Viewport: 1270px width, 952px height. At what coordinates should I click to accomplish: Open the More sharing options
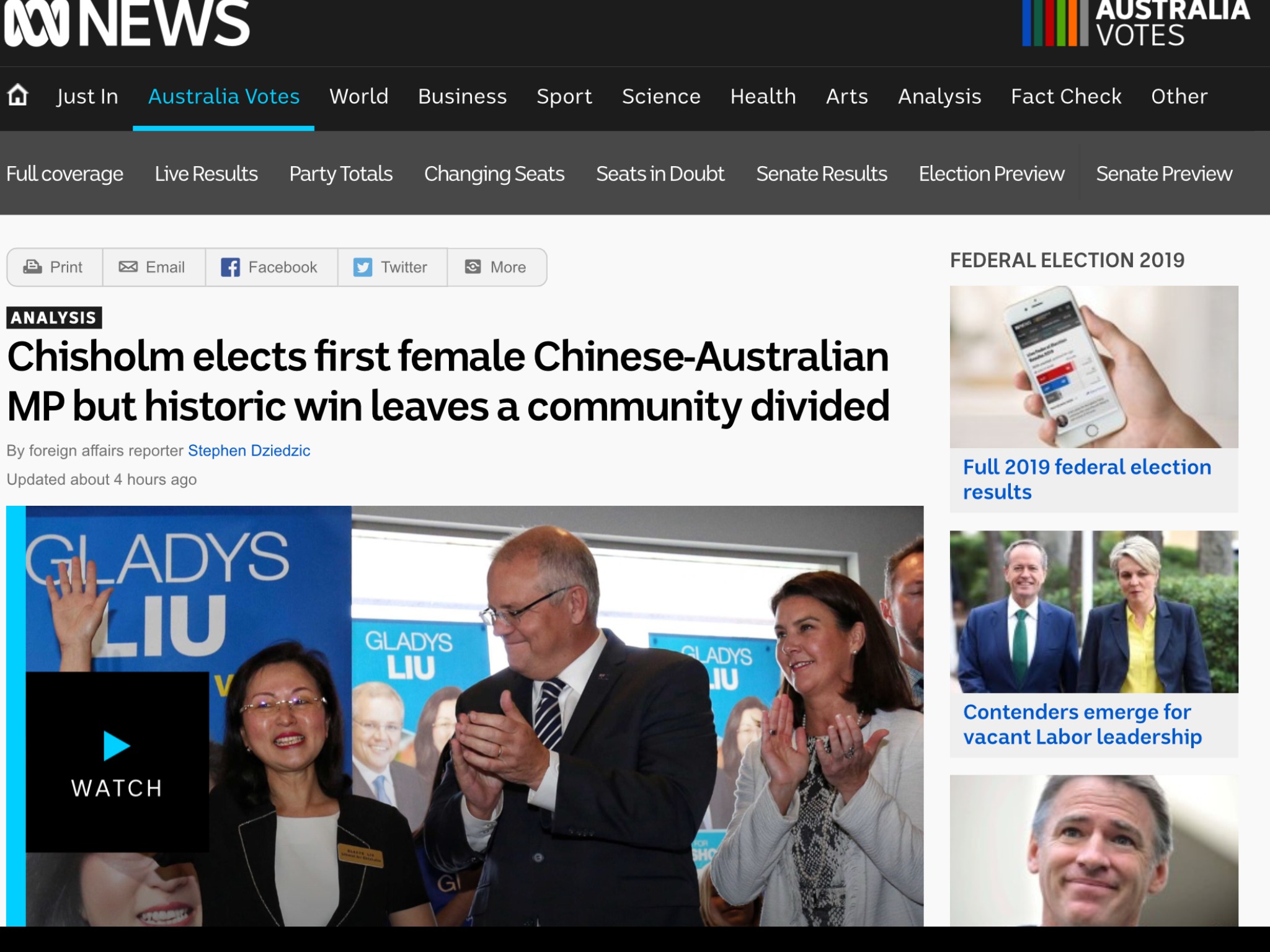497,267
